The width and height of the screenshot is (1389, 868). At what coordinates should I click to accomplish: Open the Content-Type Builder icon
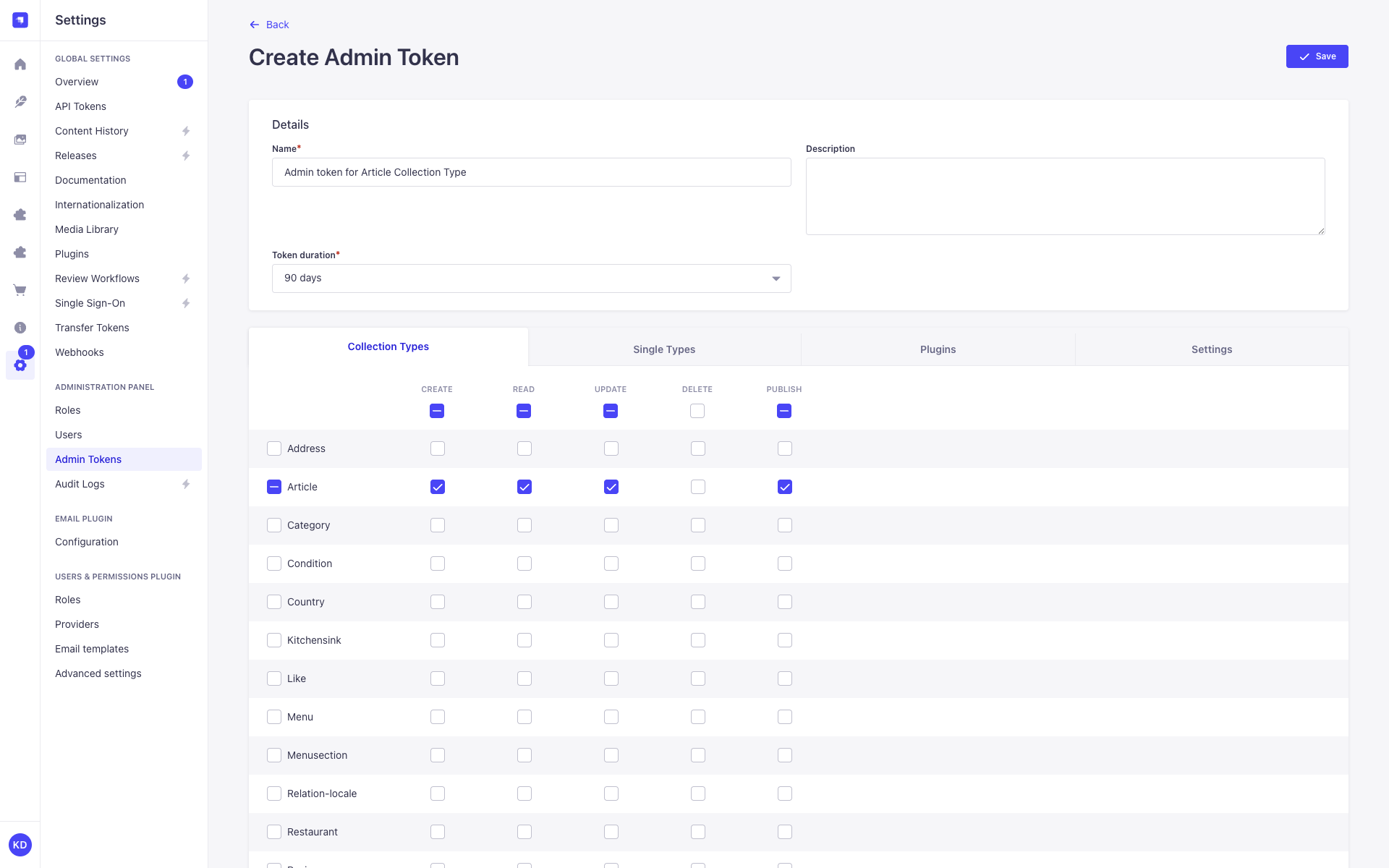tap(20, 177)
